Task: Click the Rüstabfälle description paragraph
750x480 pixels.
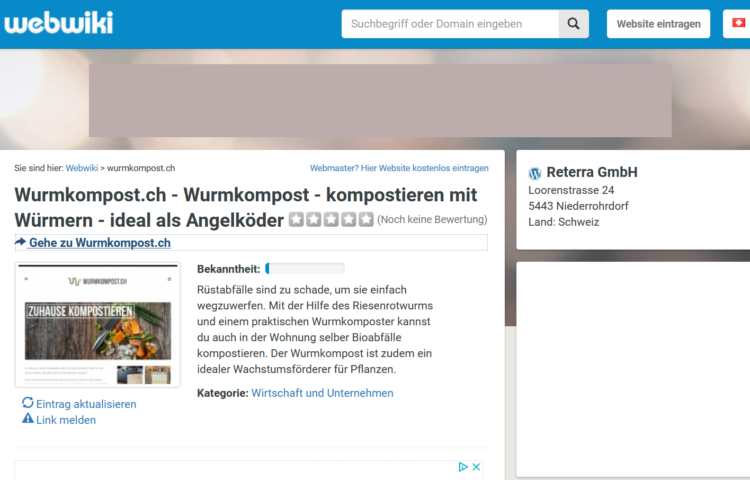Action: coord(315,329)
